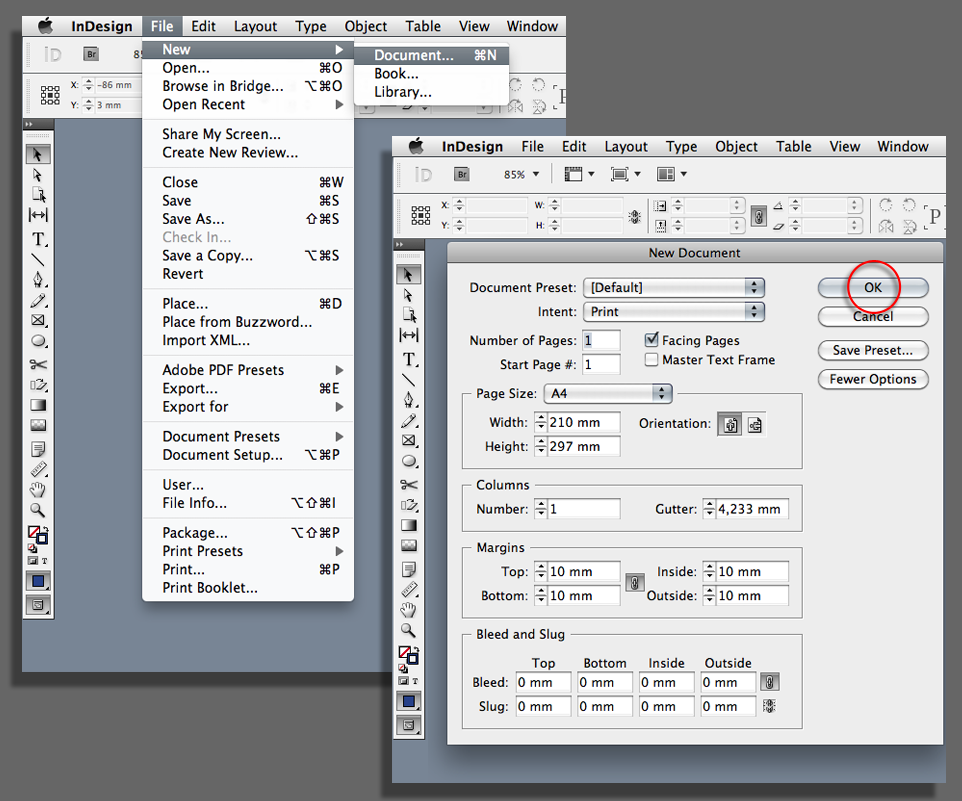Open the Document Preset dropdown

click(x=674, y=287)
